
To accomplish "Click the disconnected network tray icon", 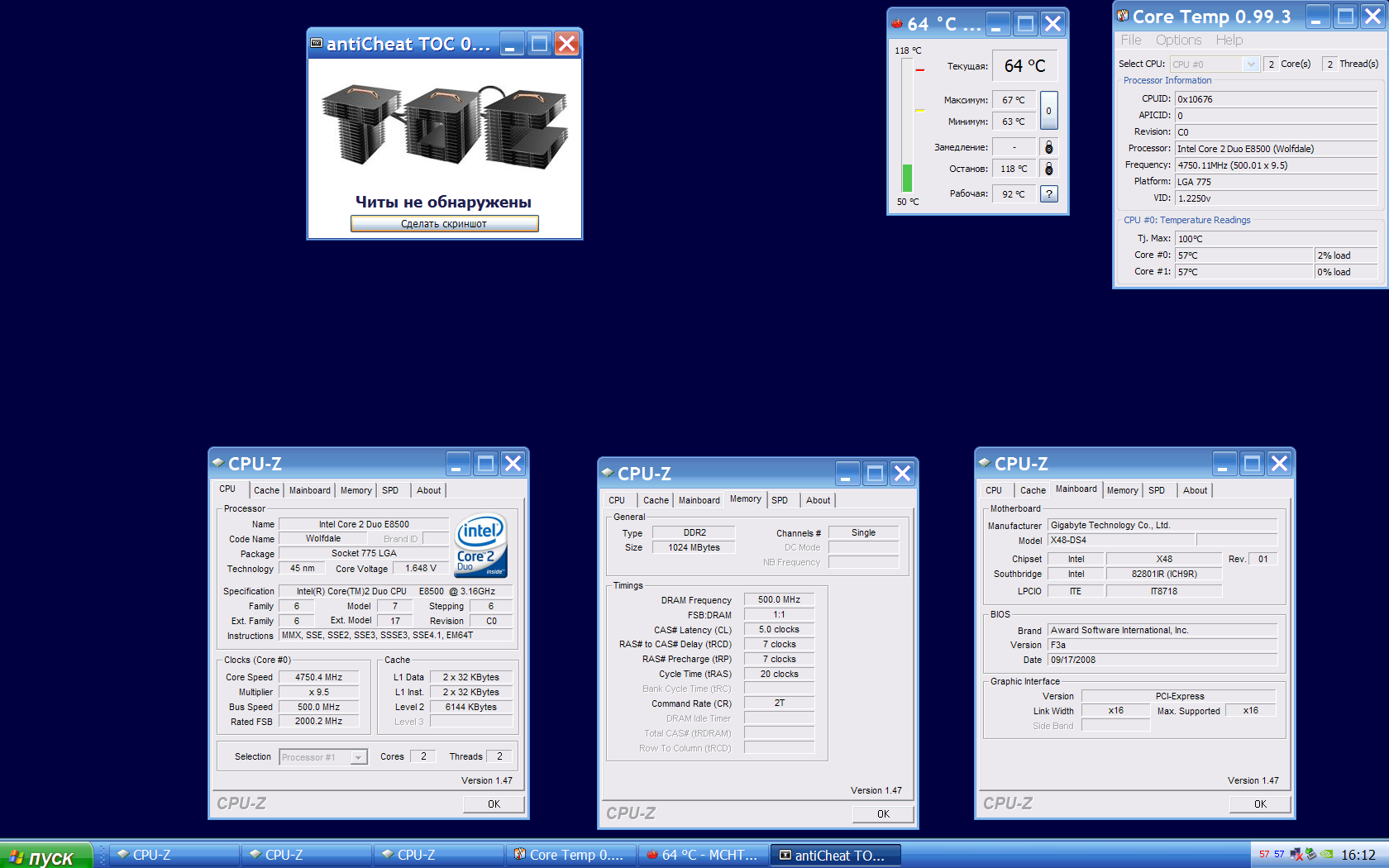I will [x=1296, y=855].
